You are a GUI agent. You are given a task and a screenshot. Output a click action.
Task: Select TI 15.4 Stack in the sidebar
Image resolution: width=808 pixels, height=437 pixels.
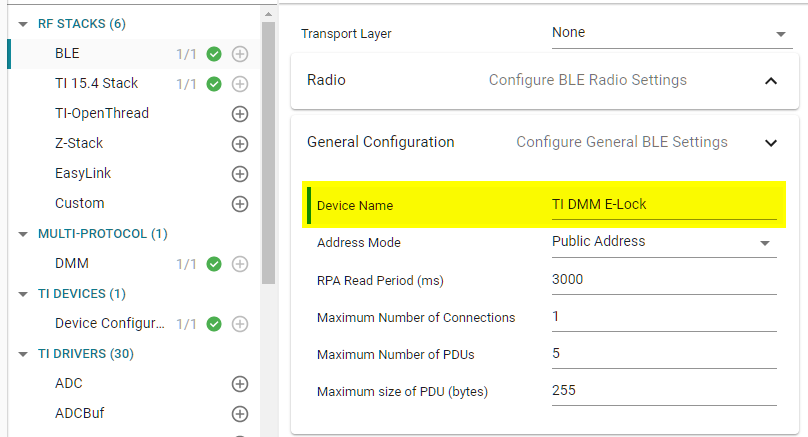click(x=96, y=84)
